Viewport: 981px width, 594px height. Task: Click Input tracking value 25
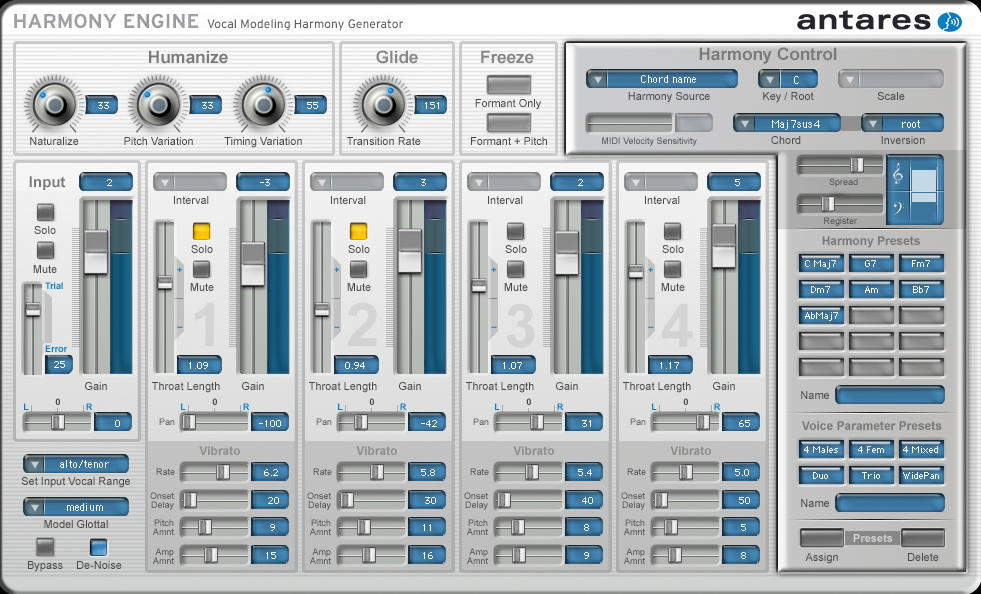pyautogui.click(x=59, y=364)
